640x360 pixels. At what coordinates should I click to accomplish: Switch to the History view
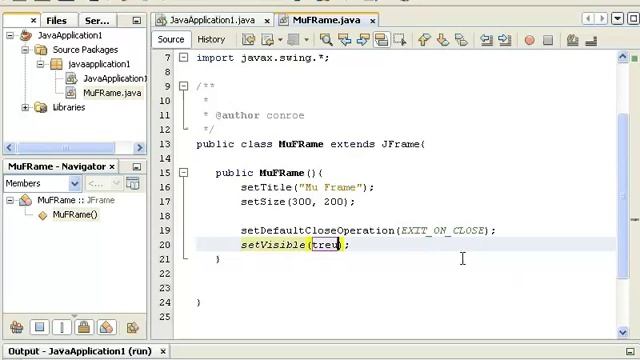211,40
